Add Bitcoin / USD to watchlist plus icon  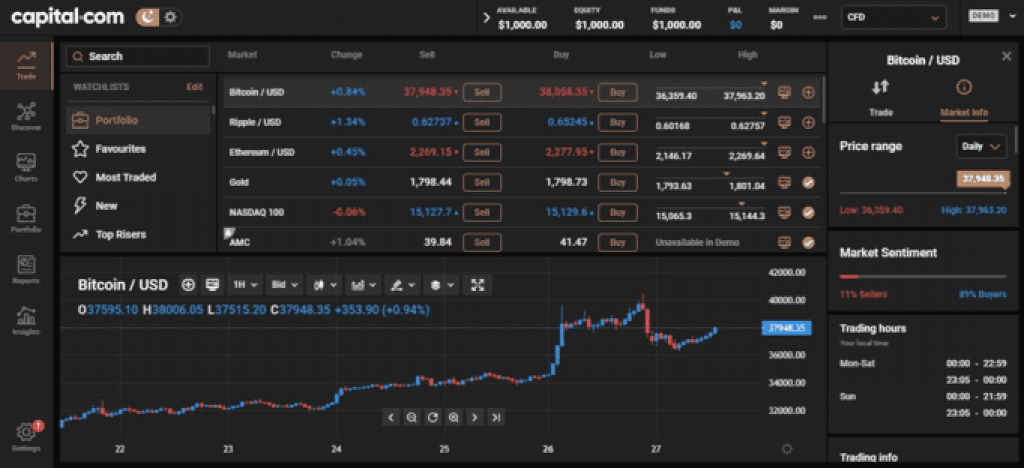point(808,93)
